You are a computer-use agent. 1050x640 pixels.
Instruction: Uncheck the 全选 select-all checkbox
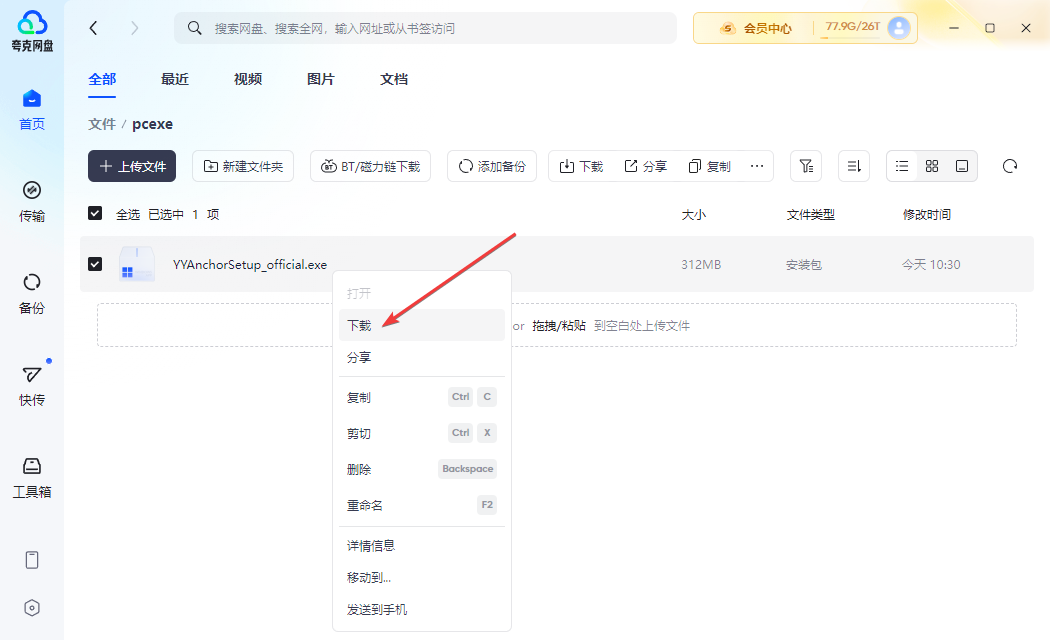[95, 214]
